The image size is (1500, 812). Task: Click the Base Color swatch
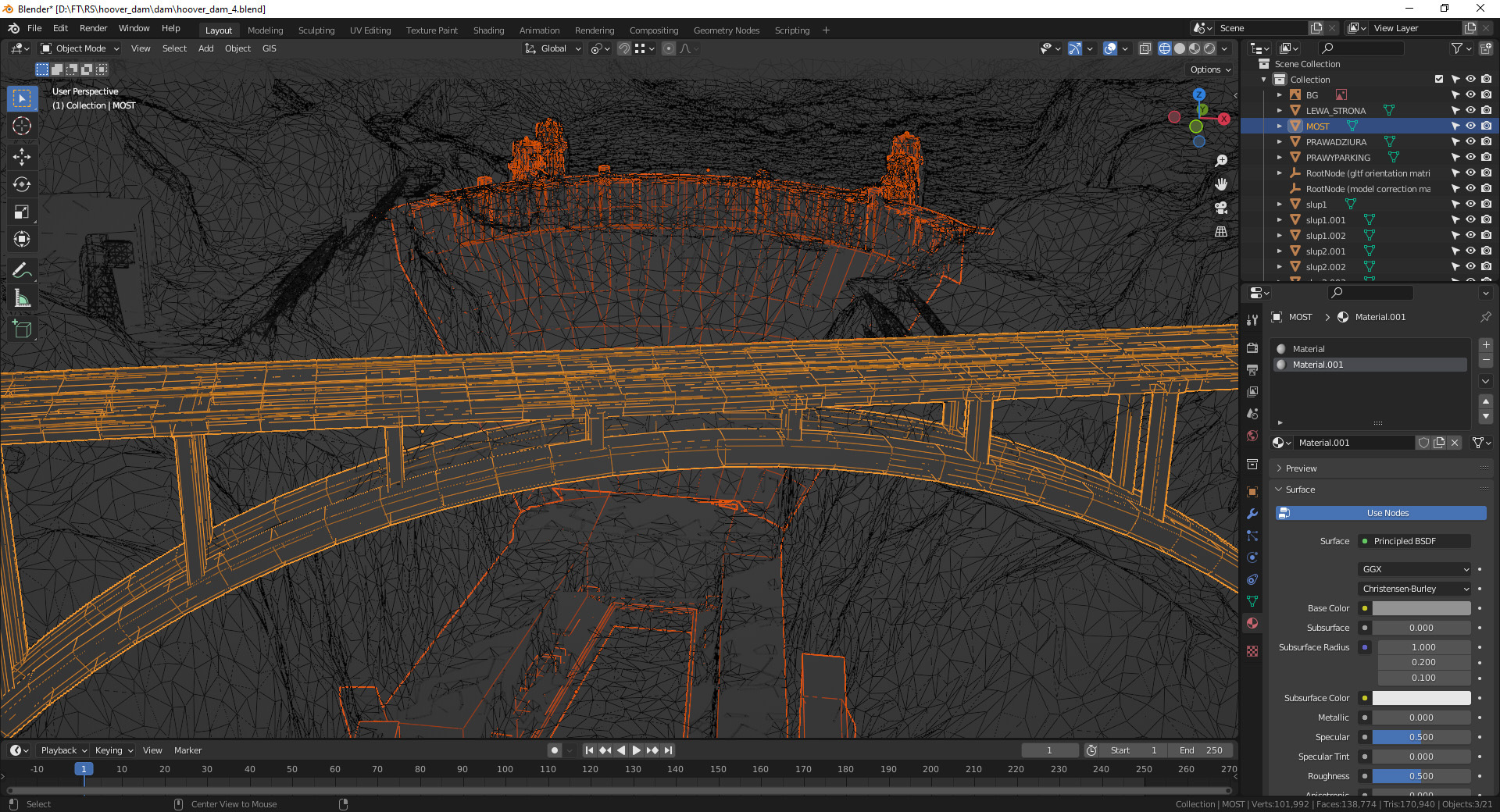pos(1421,608)
